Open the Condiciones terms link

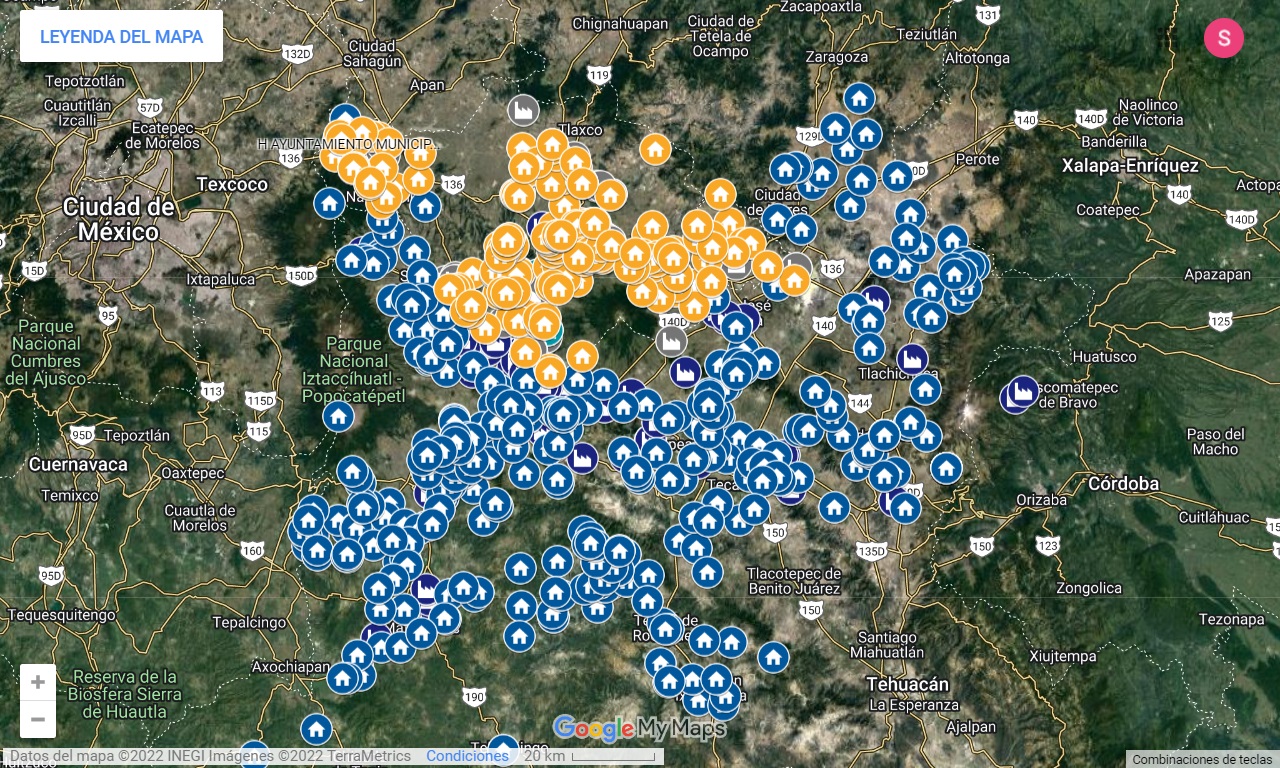coord(467,756)
